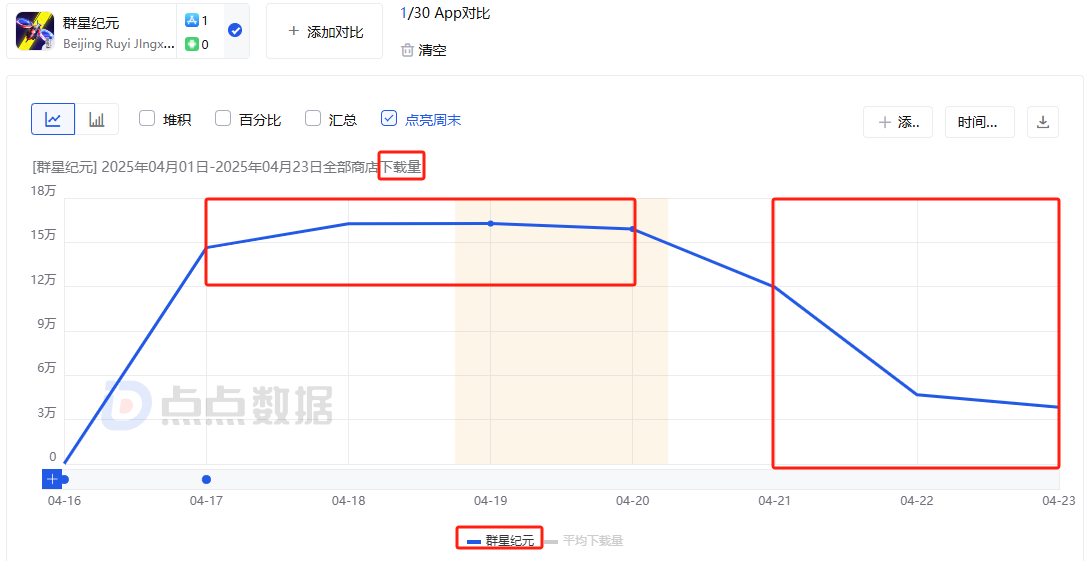Enable the 汇总 checkbox
Image resolution: width=1084 pixels, height=561 pixels.
click(x=313, y=118)
